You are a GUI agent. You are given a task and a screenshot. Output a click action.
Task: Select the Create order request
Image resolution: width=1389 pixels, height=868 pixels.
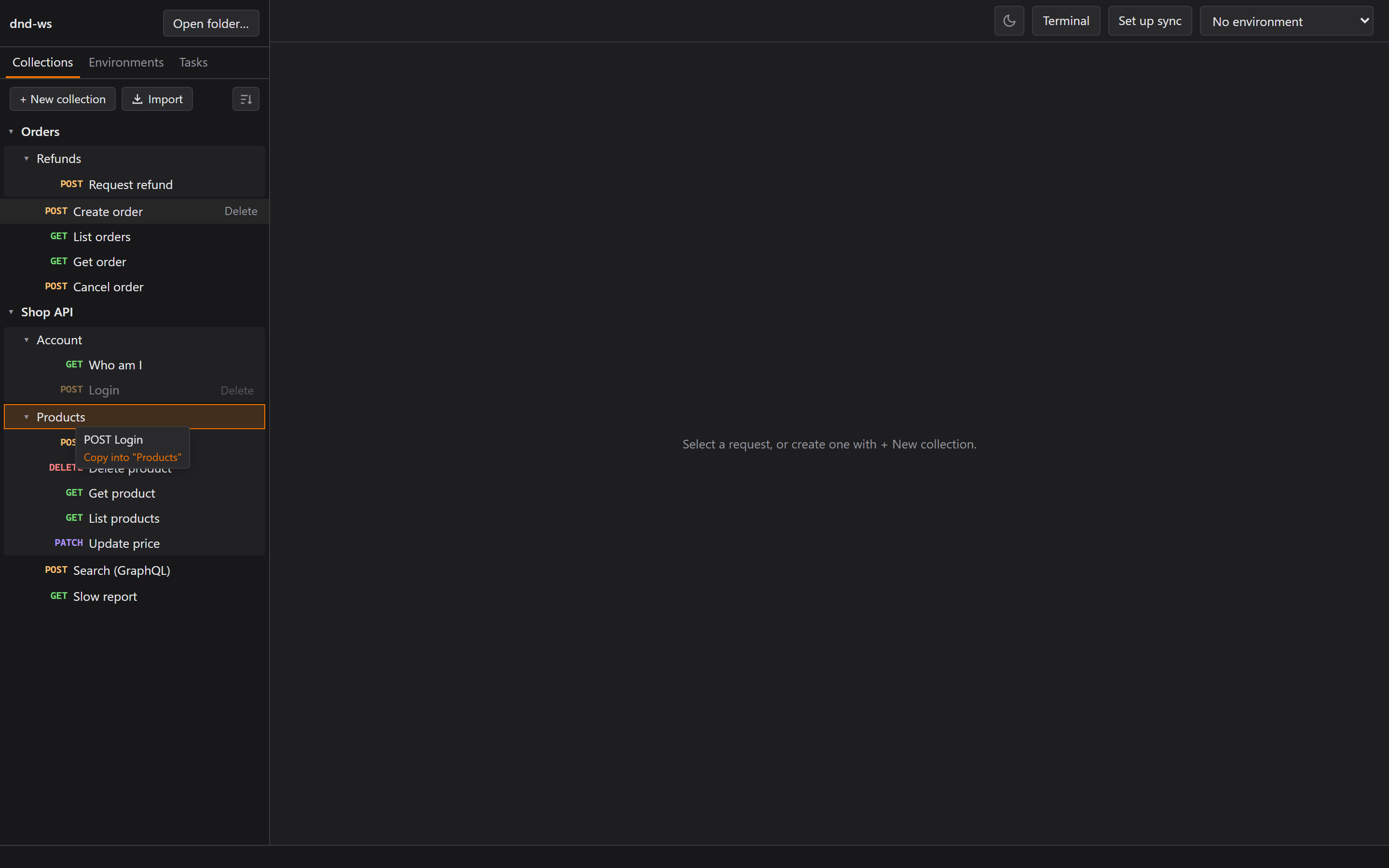tap(134, 211)
